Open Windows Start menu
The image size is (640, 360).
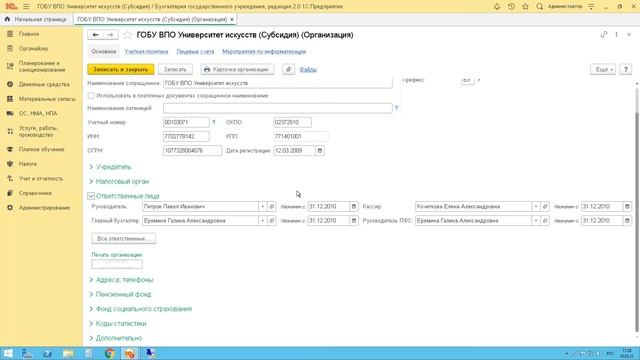point(8,353)
